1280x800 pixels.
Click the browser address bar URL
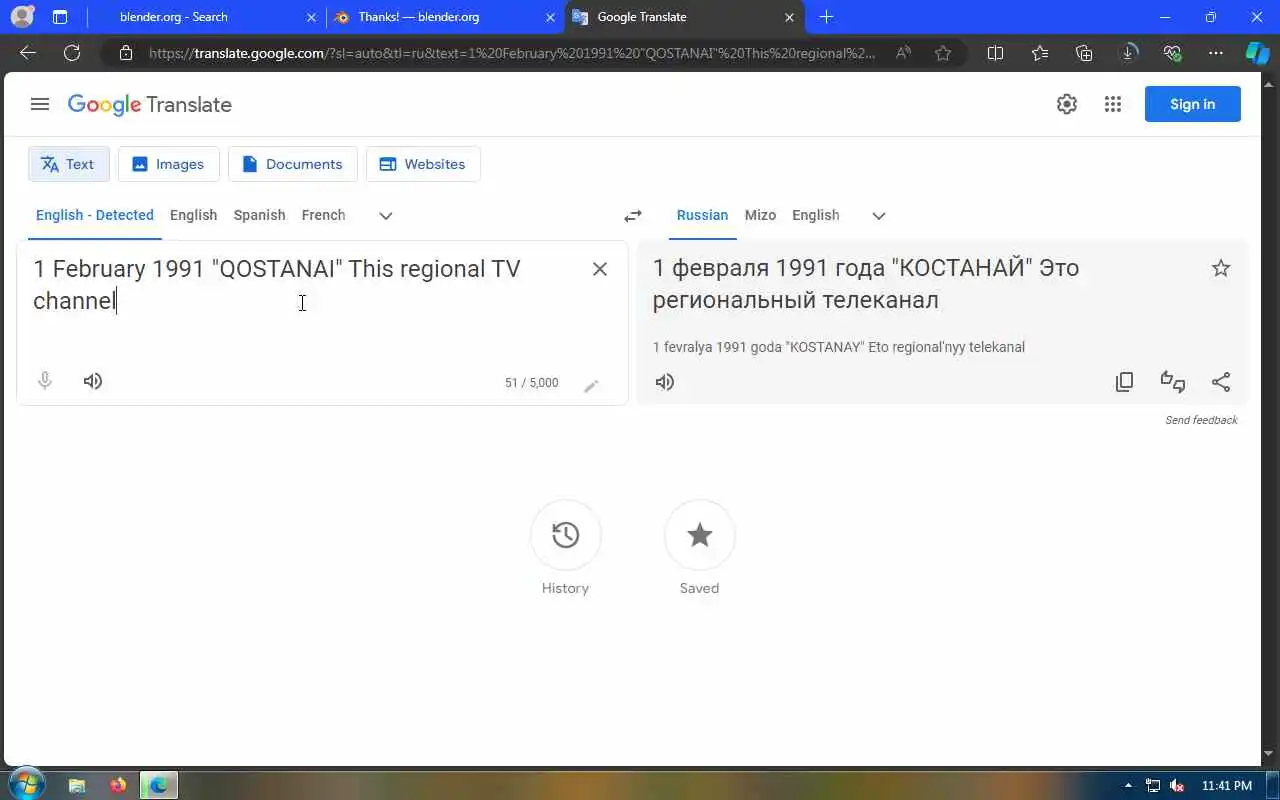[x=511, y=53]
